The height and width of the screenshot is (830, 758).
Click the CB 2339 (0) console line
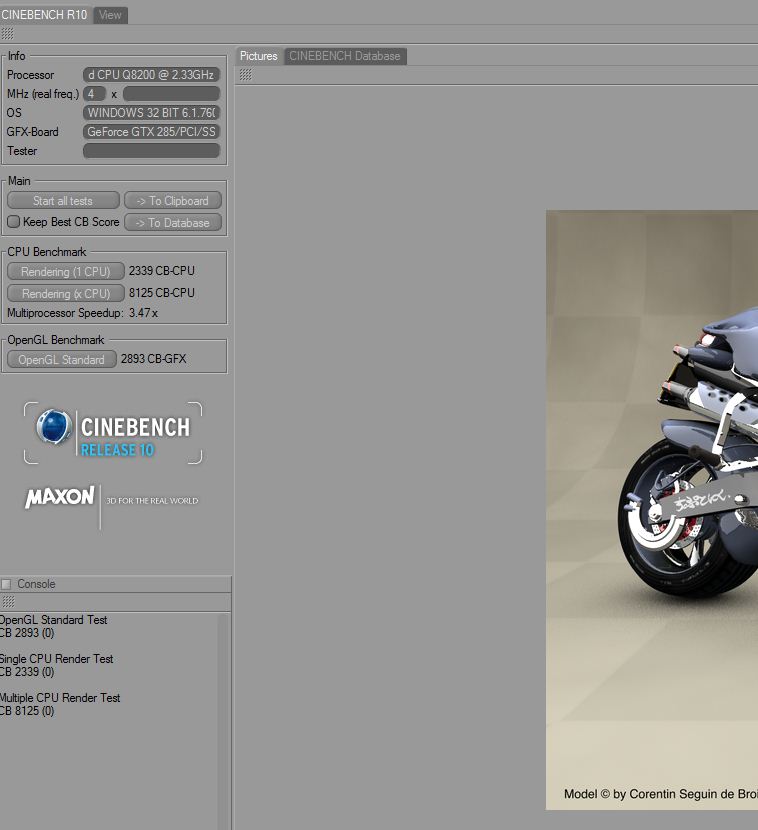[27, 672]
